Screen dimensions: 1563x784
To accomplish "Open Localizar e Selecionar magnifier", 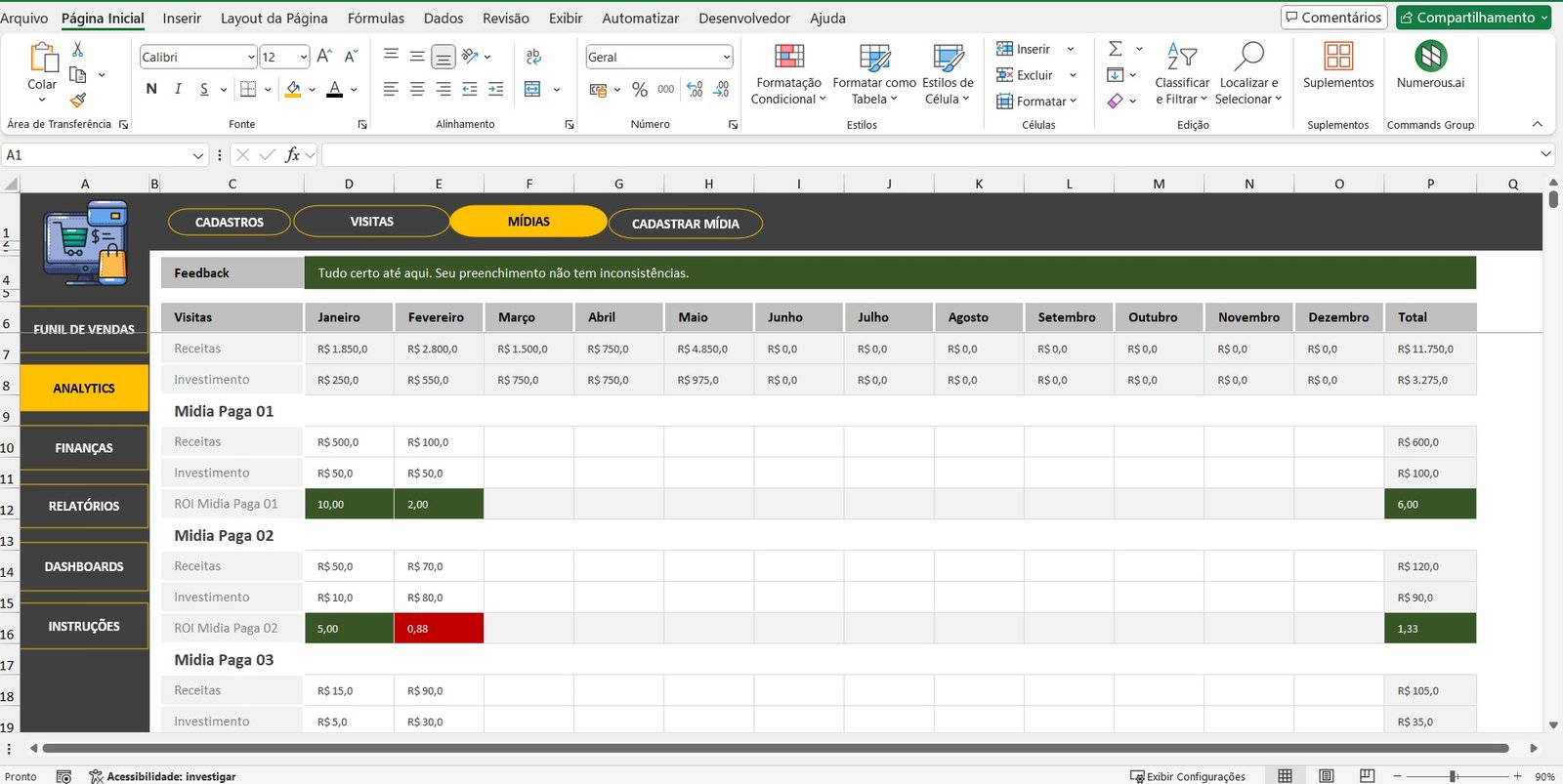I will click(1247, 74).
